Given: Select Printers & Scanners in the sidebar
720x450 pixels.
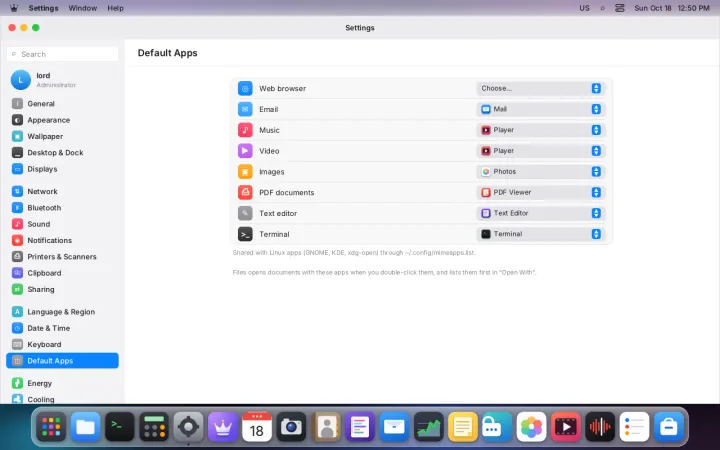Looking at the screenshot, I should 62,257.
